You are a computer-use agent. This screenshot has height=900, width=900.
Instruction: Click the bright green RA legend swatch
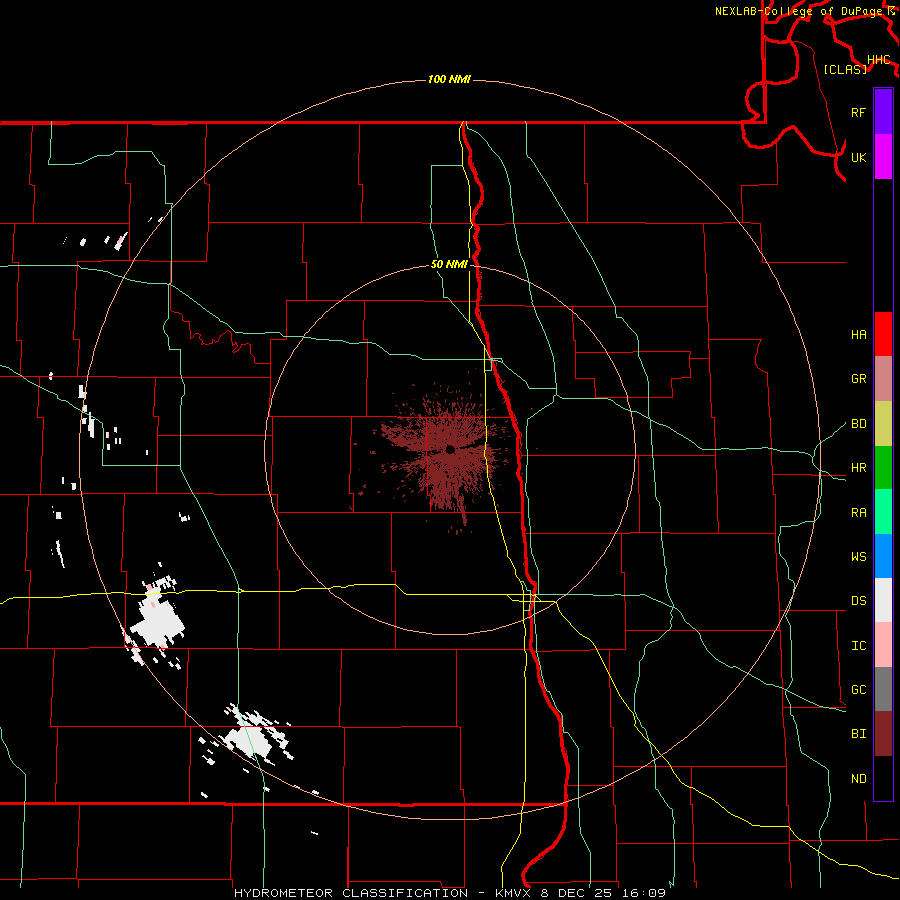coord(883,512)
